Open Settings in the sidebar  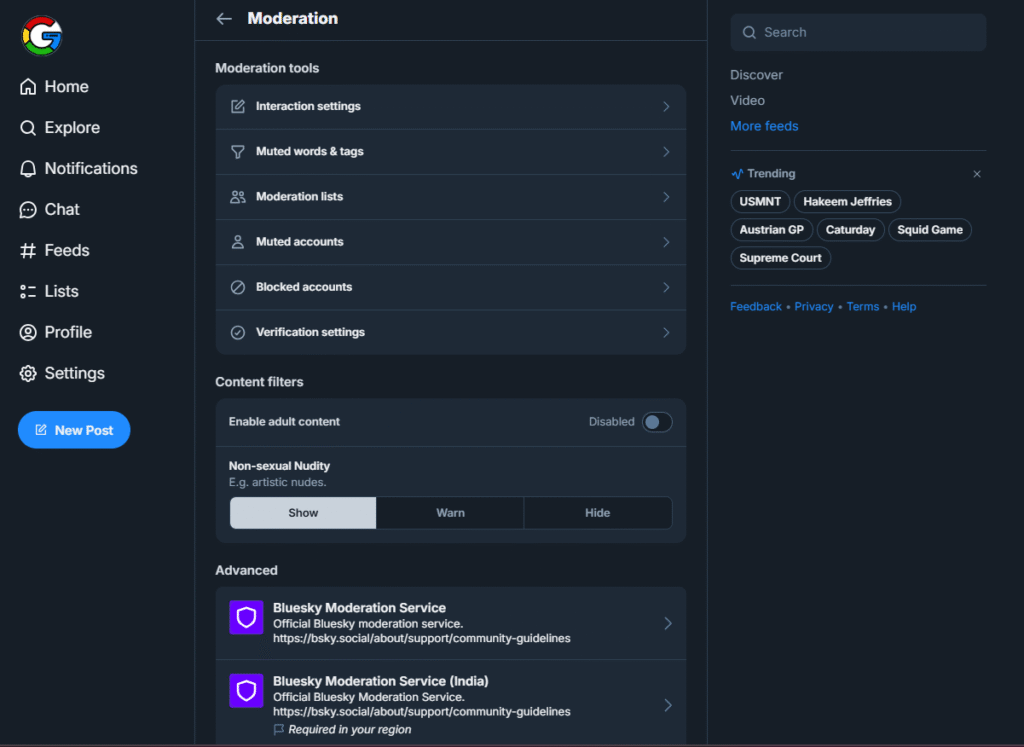62,374
